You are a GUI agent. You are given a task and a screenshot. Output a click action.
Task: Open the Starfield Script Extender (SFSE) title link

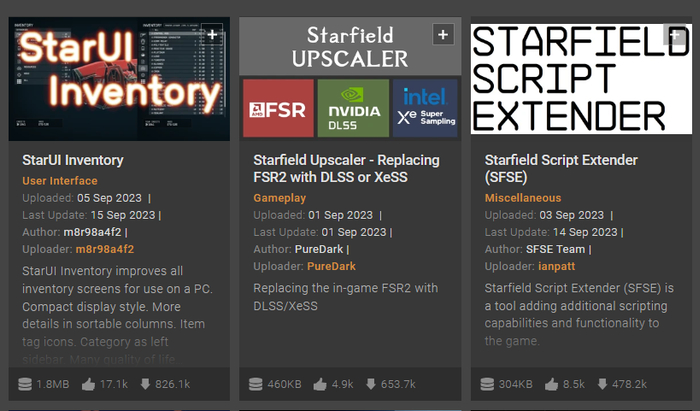(561, 169)
